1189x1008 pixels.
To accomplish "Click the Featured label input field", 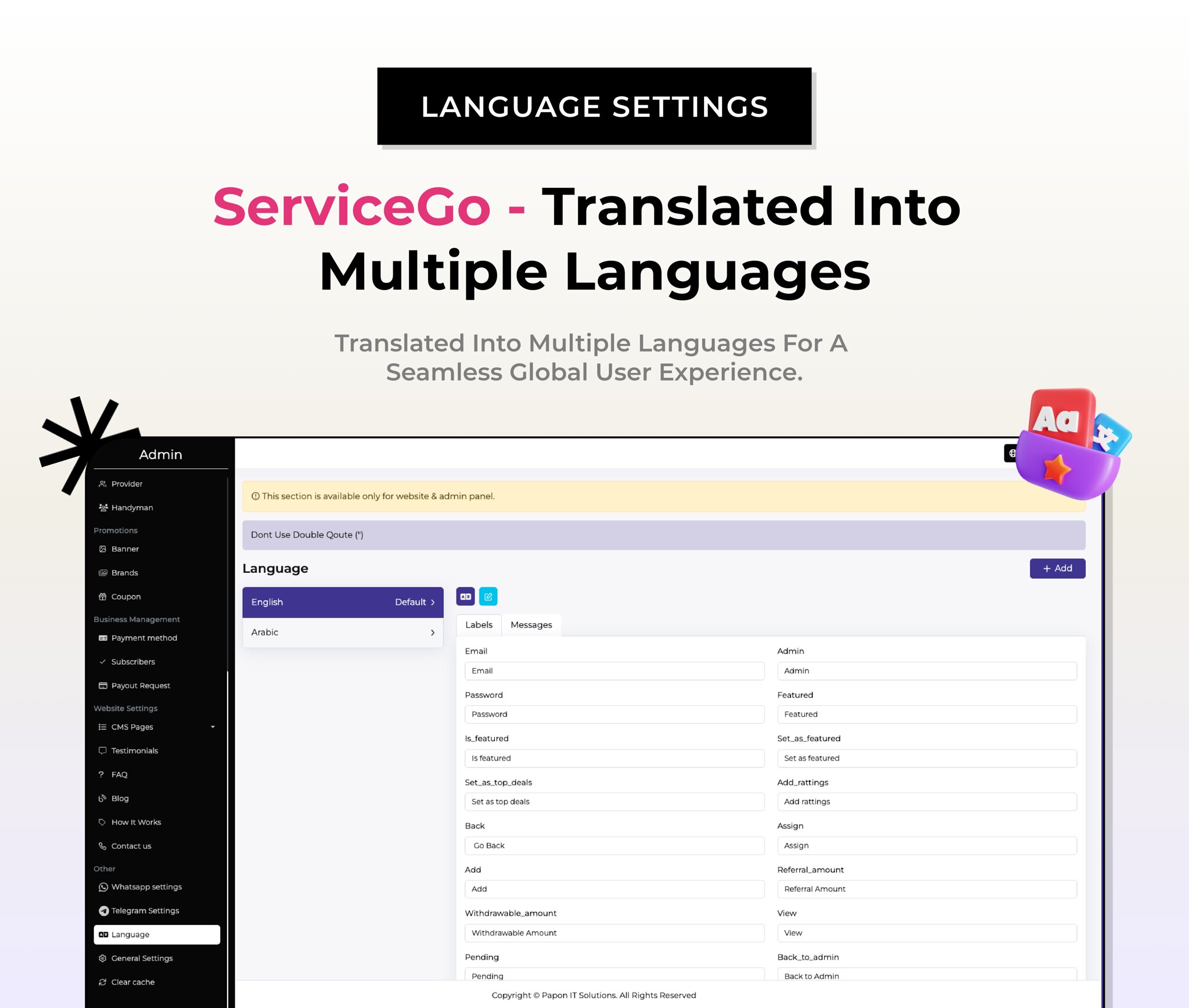I will [x=927, y=715].
